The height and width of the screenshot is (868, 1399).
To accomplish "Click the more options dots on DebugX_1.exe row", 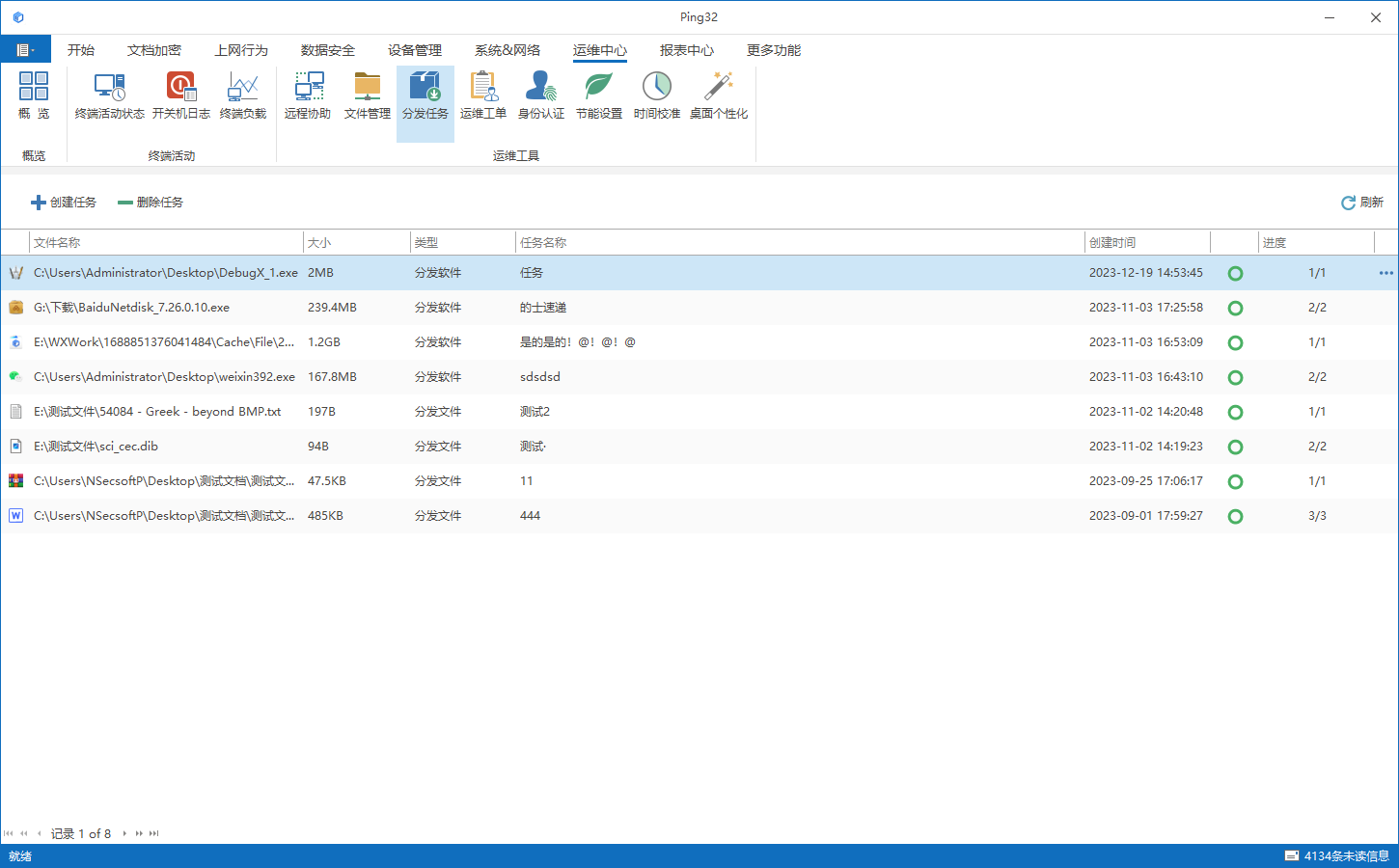I will coord(1386,273).
